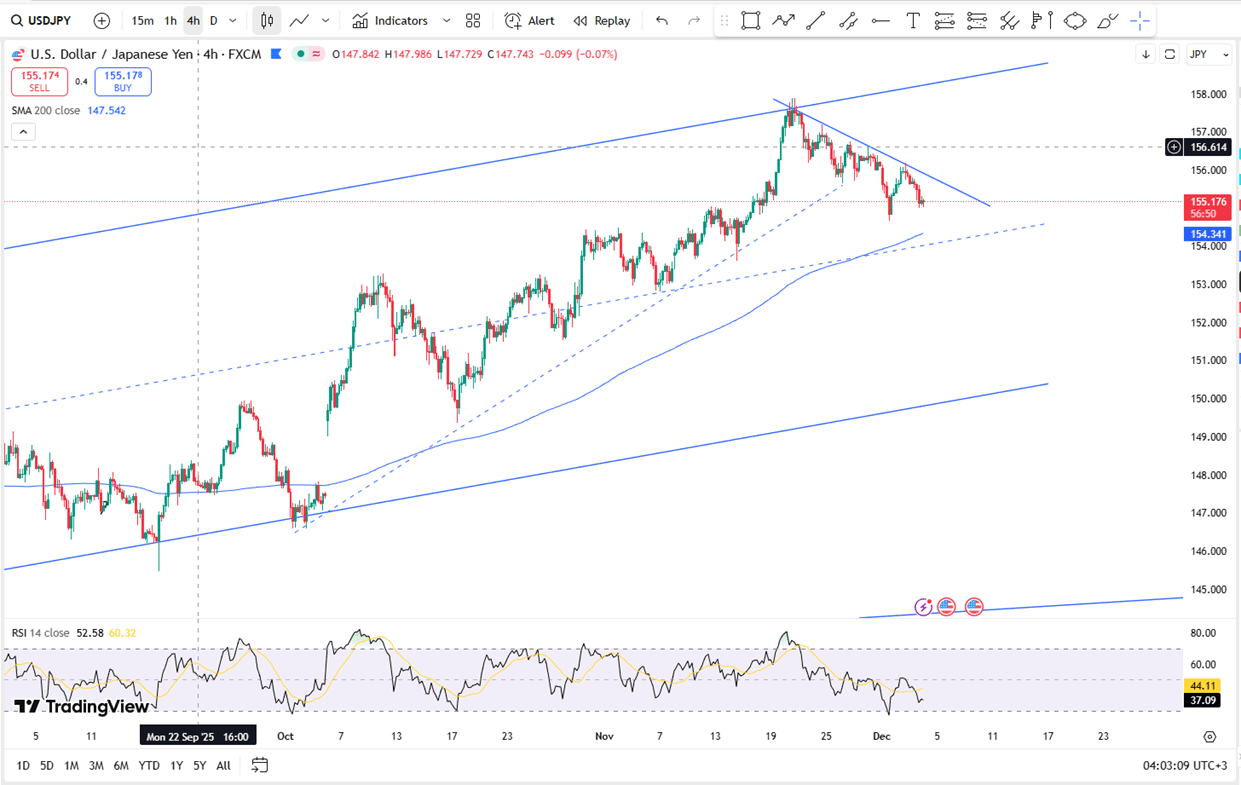Select the 3M date range
Screen dimensions: 1241x785
coord(96,765)
